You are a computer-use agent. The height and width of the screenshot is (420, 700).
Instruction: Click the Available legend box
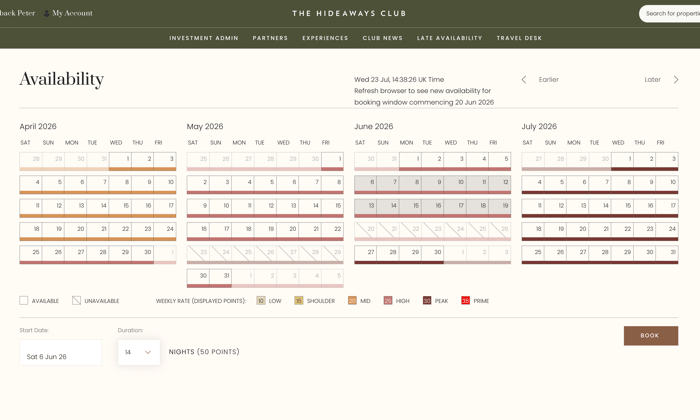[x=24, y=300]
